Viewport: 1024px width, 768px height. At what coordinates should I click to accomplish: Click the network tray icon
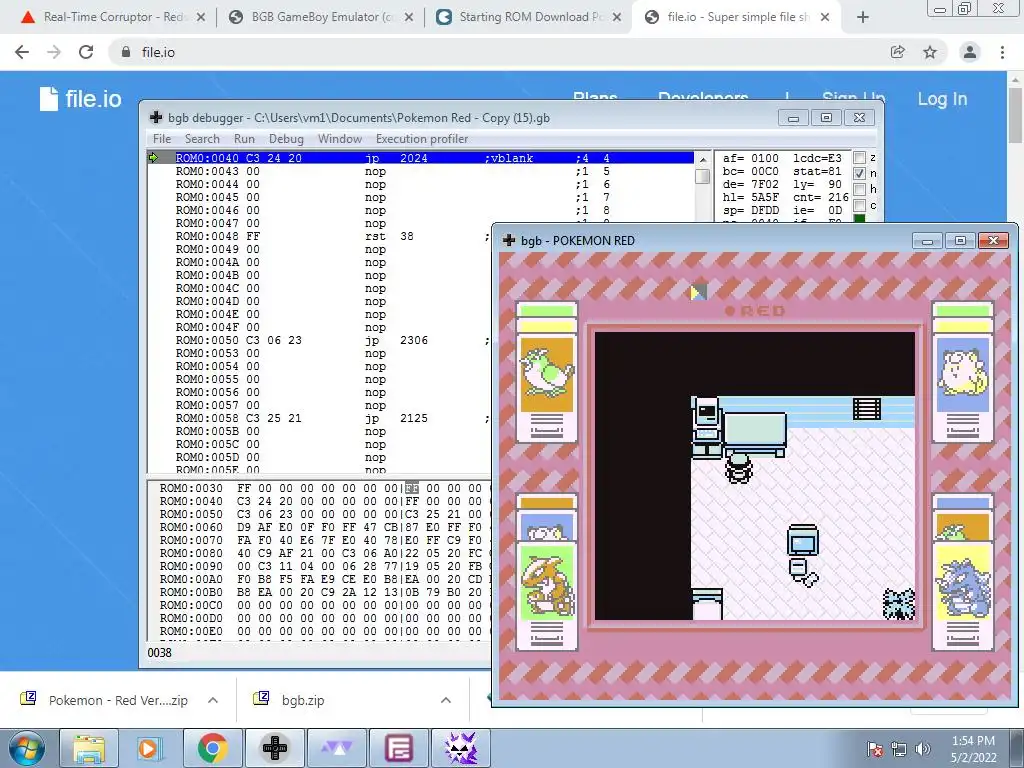pos(899,749)
